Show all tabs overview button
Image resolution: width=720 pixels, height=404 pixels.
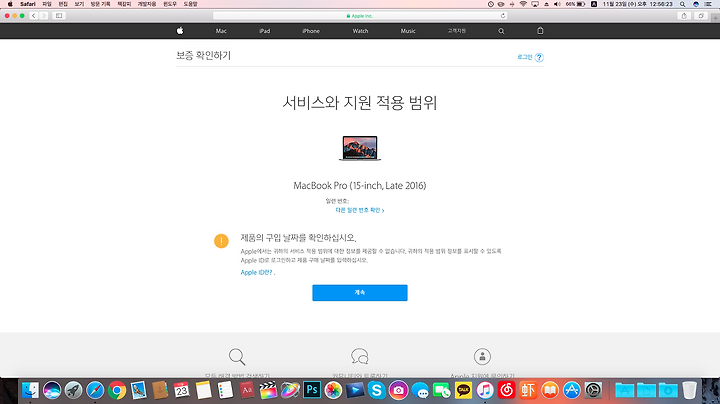(x=701, y=16)
